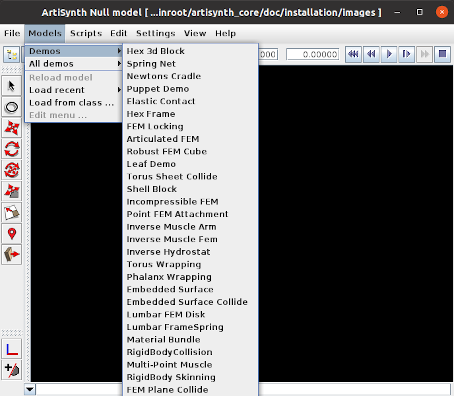Click the greyed-out skip forward button
The image size is (454, 396).
(425, 54)
